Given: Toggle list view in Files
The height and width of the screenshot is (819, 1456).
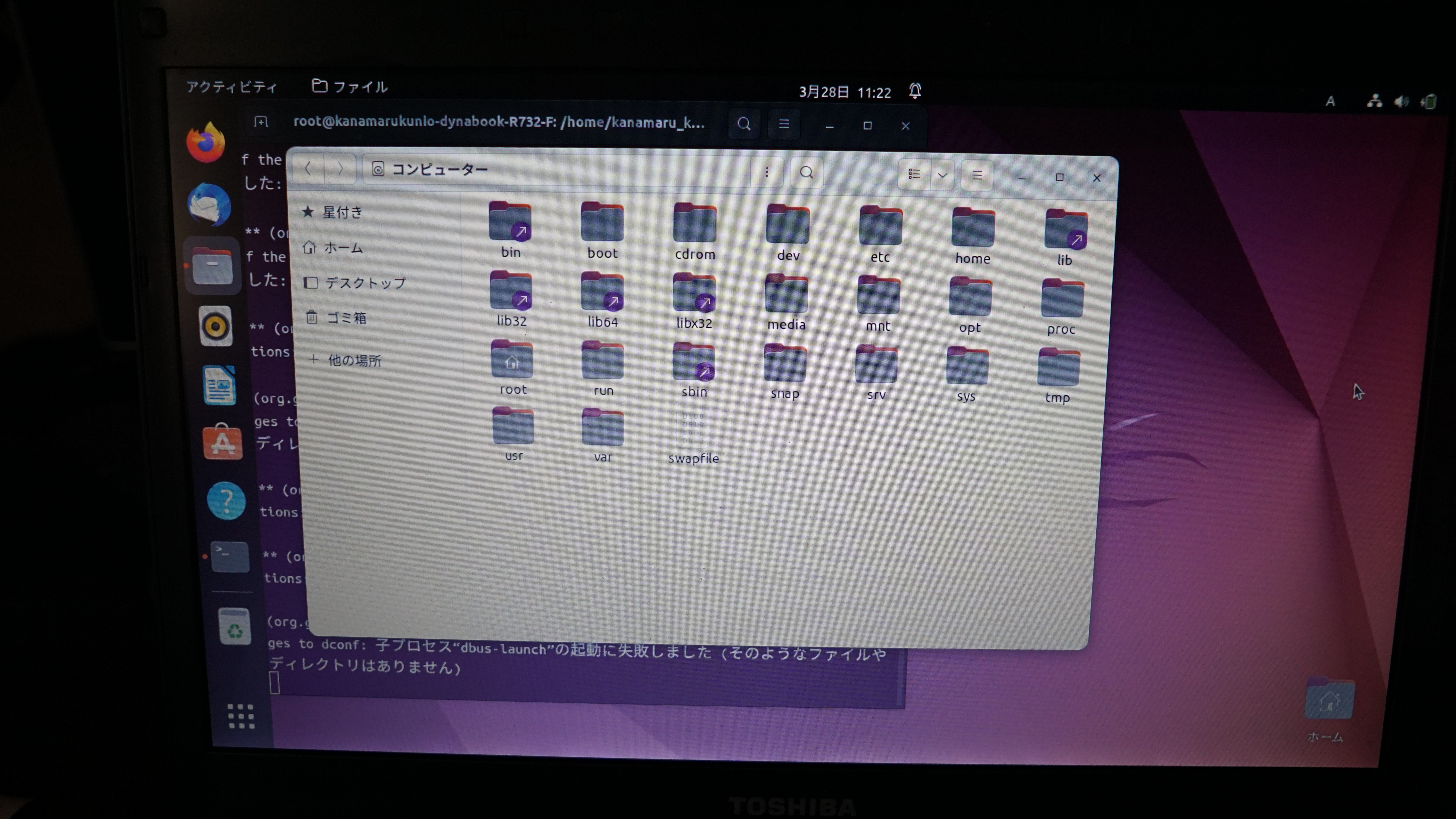Looking at the screenshot, I should [914, 174].
